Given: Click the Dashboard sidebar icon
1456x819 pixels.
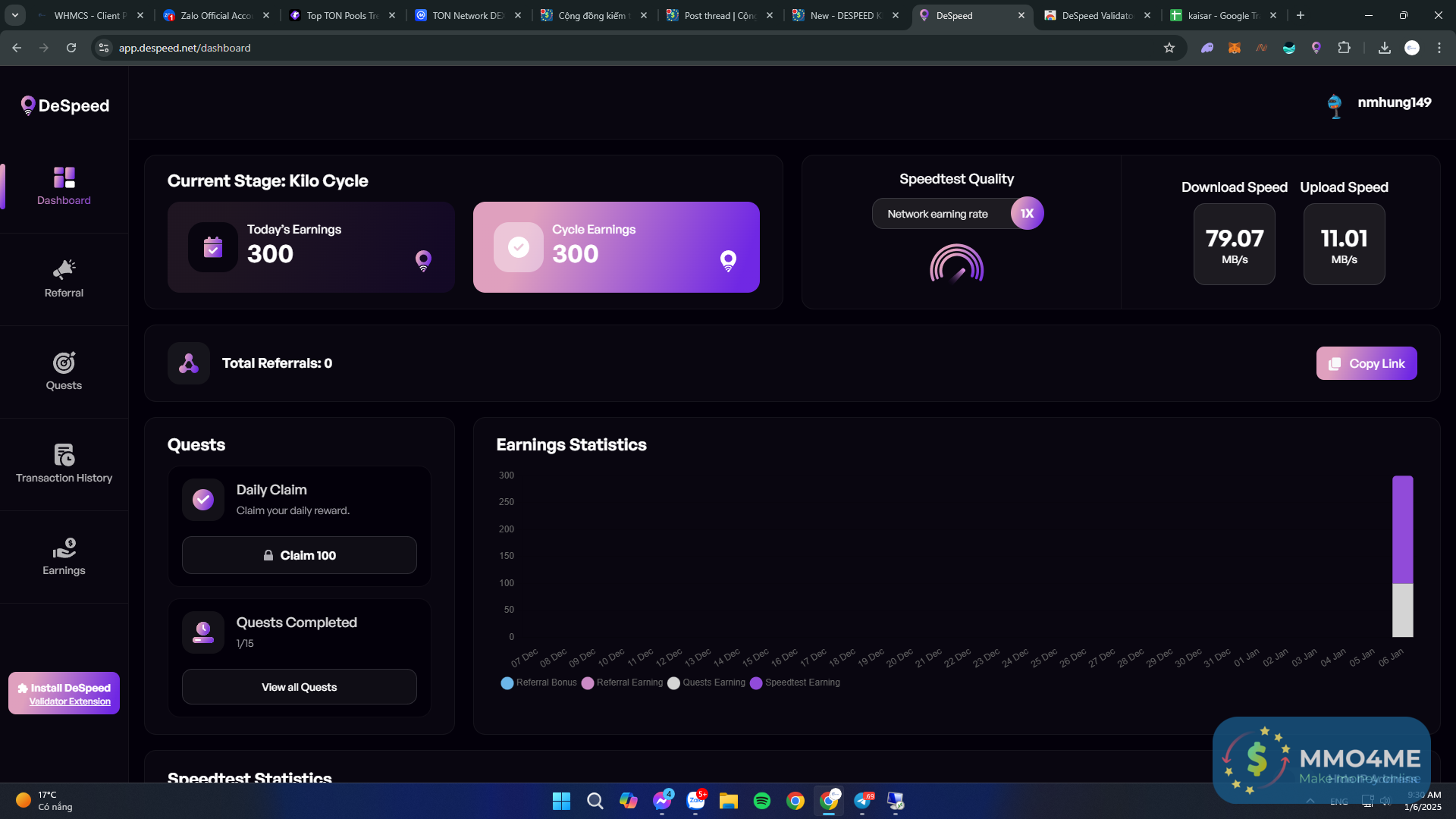Looking at the screenshot, I should [64, 177].
